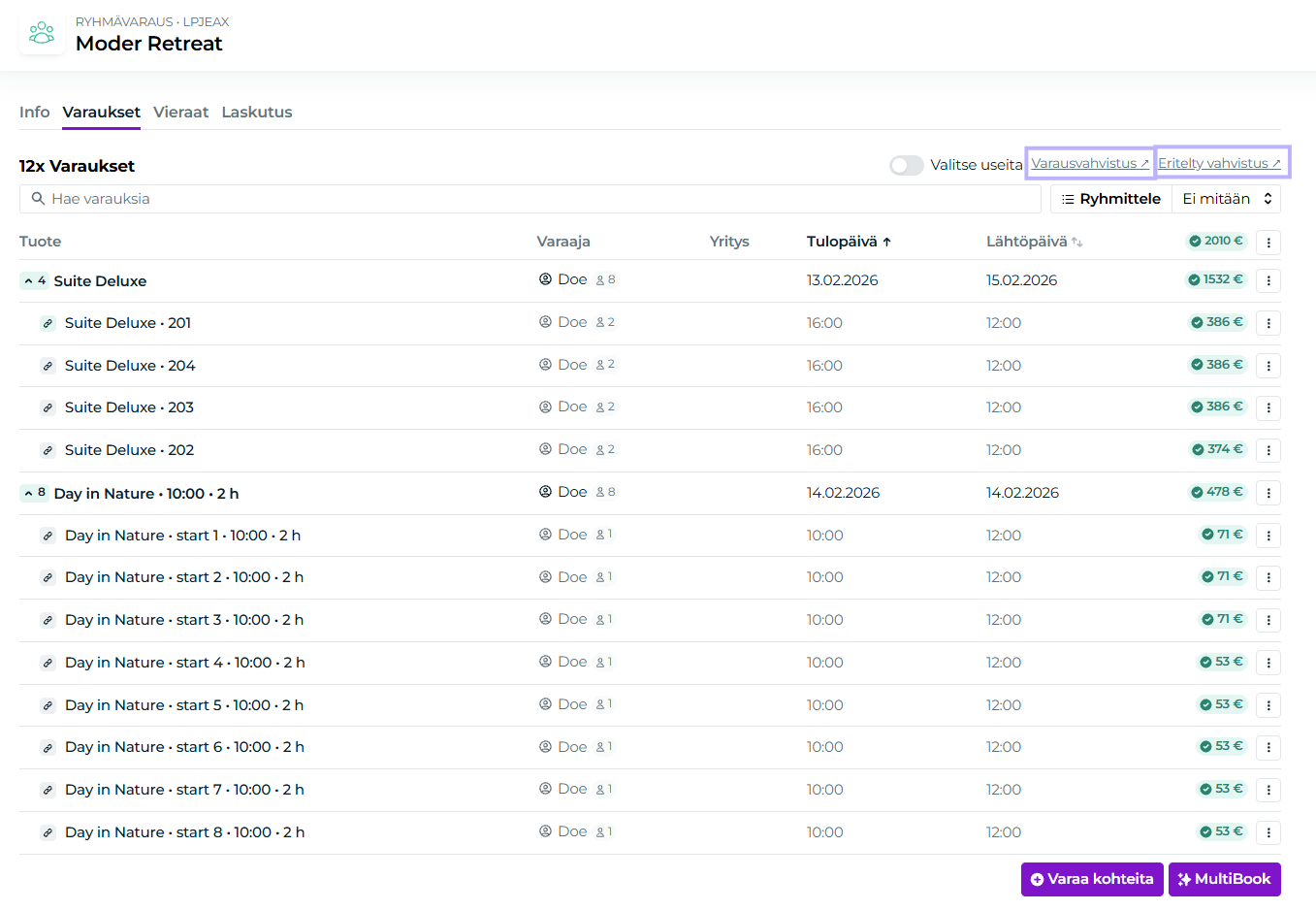This screenshot has width=1316, height=911.
Task: Click the group booking icon by Moder Retreat
Action: coord(42,34)
